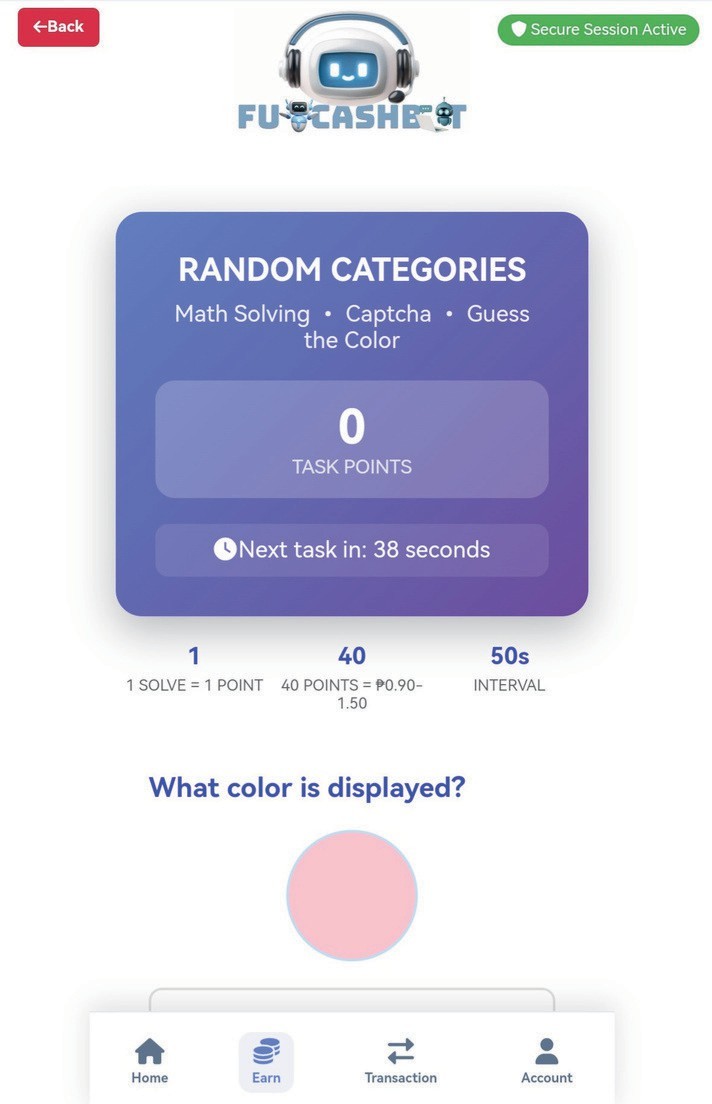Select the Earn coins icon
The height and width of the screenshot is (1104, 712).
tap(266, 1051)
